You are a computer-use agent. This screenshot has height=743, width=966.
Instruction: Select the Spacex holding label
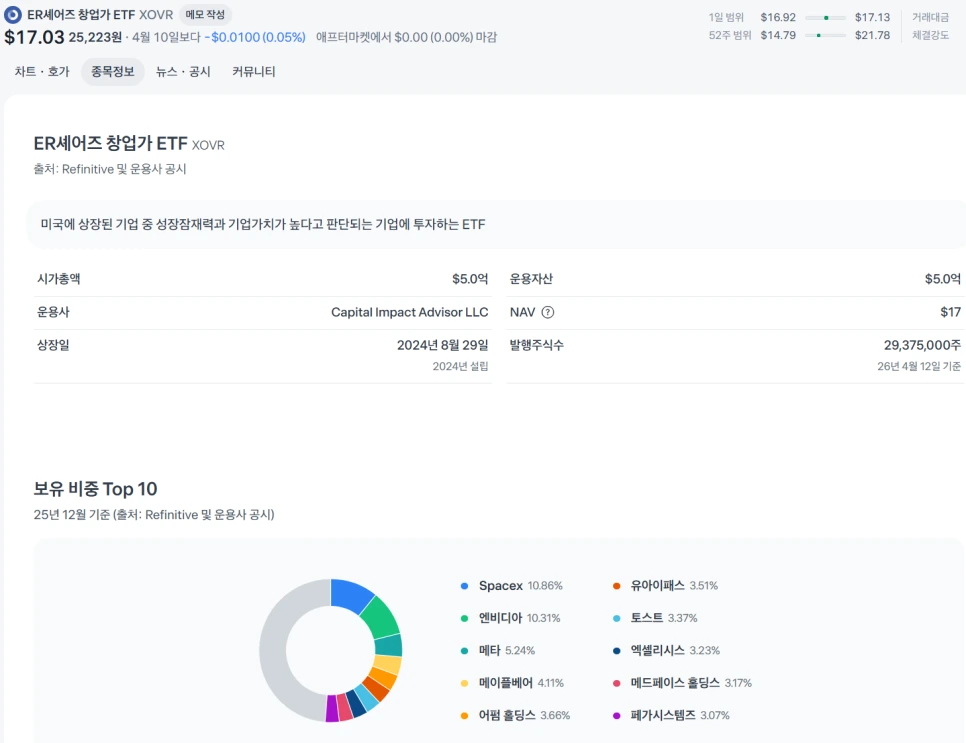501,586
